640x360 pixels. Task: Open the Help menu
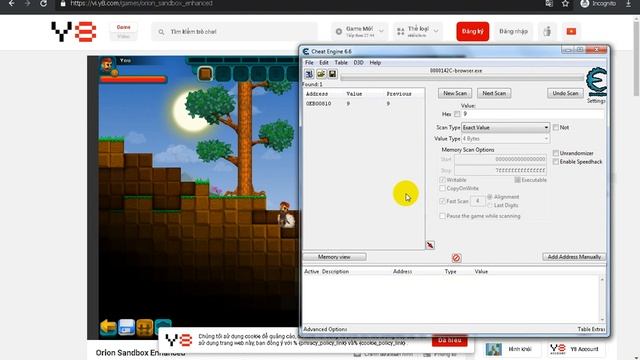375,62
